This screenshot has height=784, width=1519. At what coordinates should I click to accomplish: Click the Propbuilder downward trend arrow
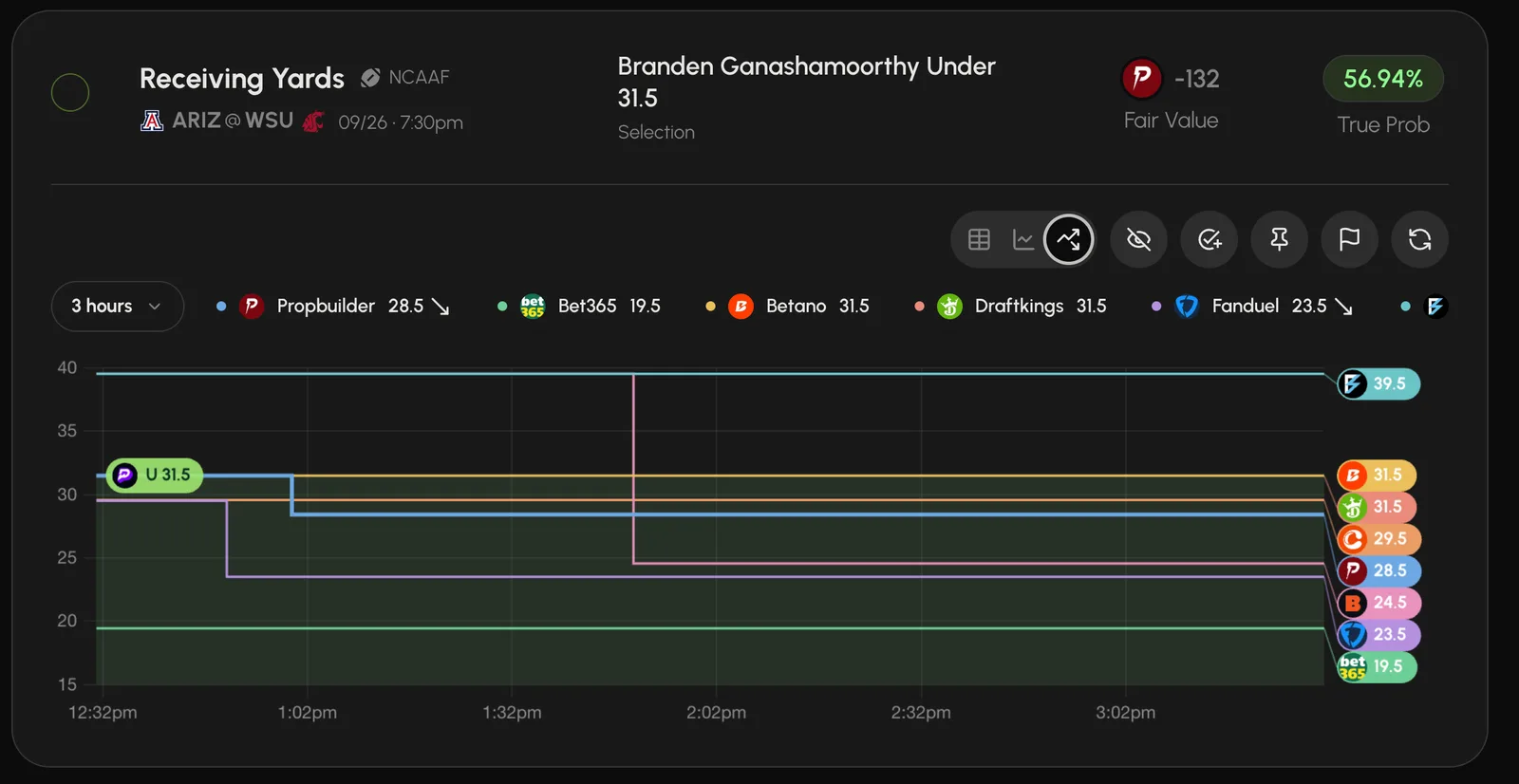441,307
